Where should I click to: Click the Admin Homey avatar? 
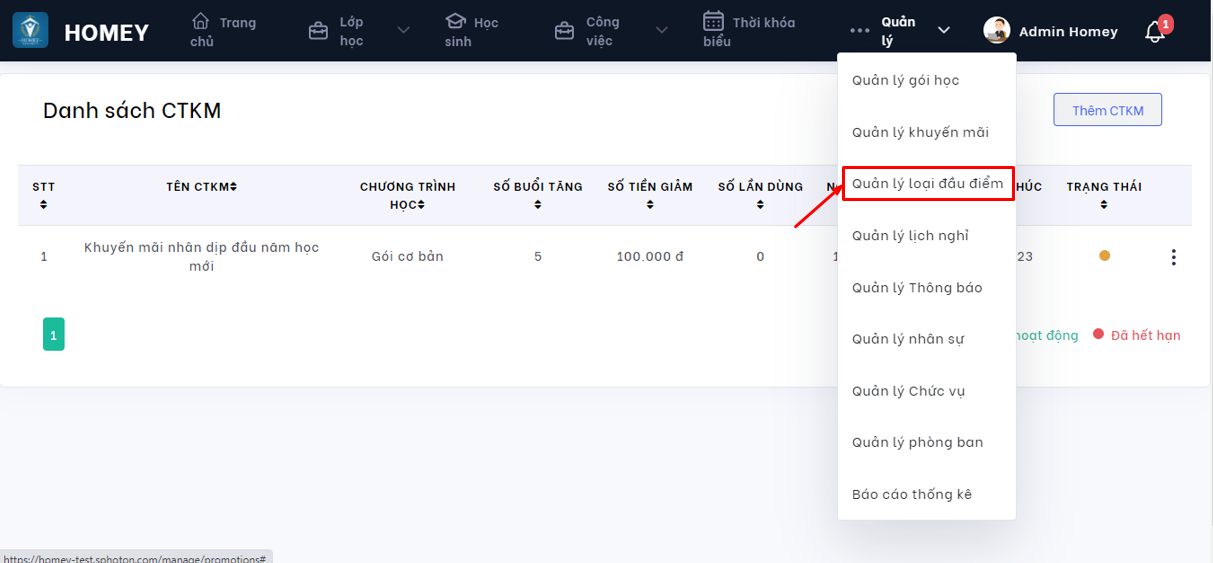[997, 31]
